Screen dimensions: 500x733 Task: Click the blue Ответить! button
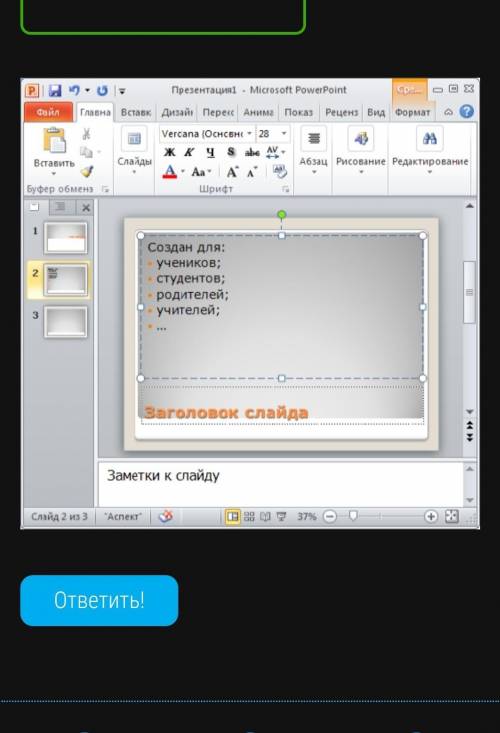pos(99,600)
